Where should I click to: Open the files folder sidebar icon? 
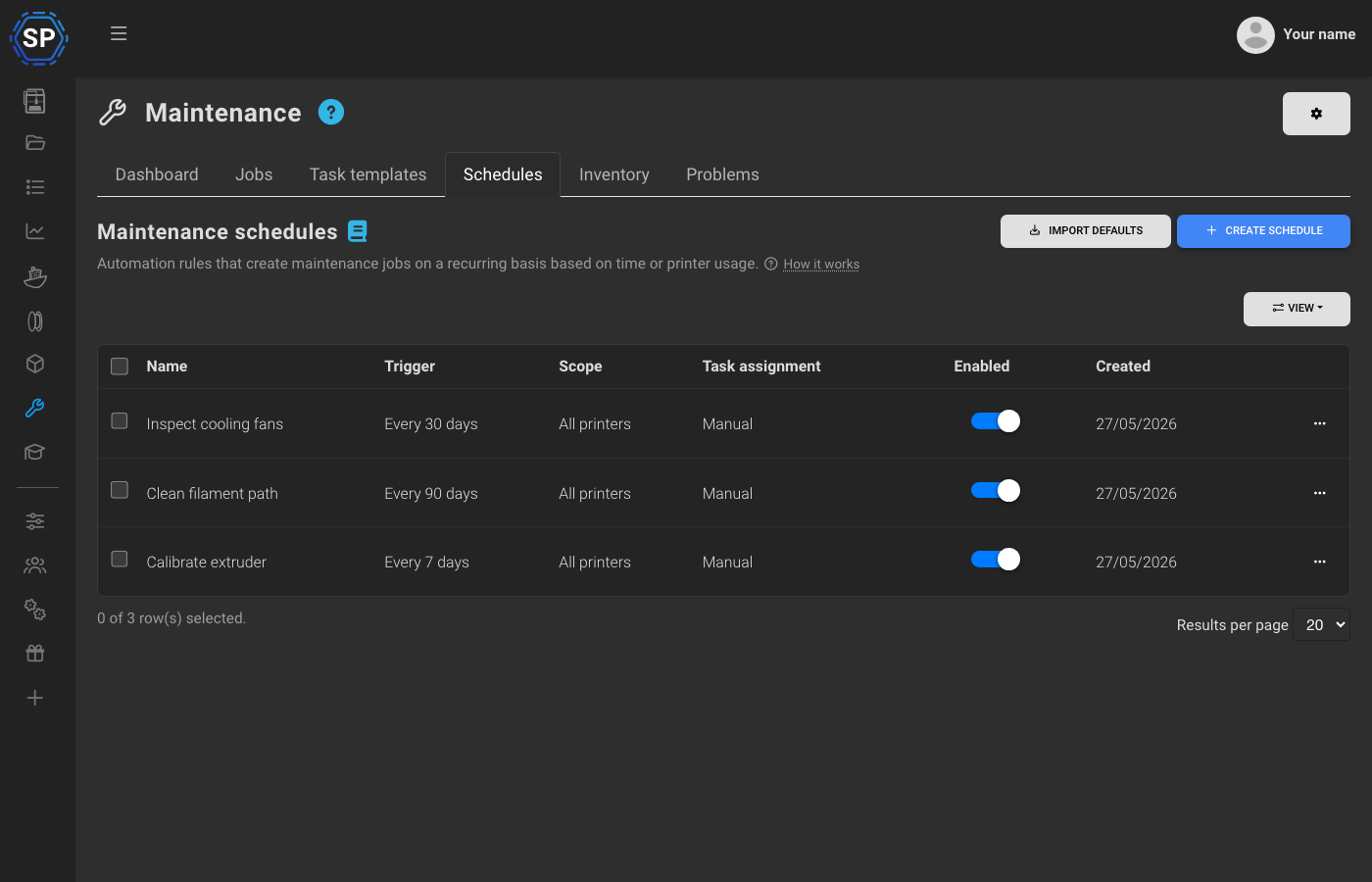[x=35, y=143]
